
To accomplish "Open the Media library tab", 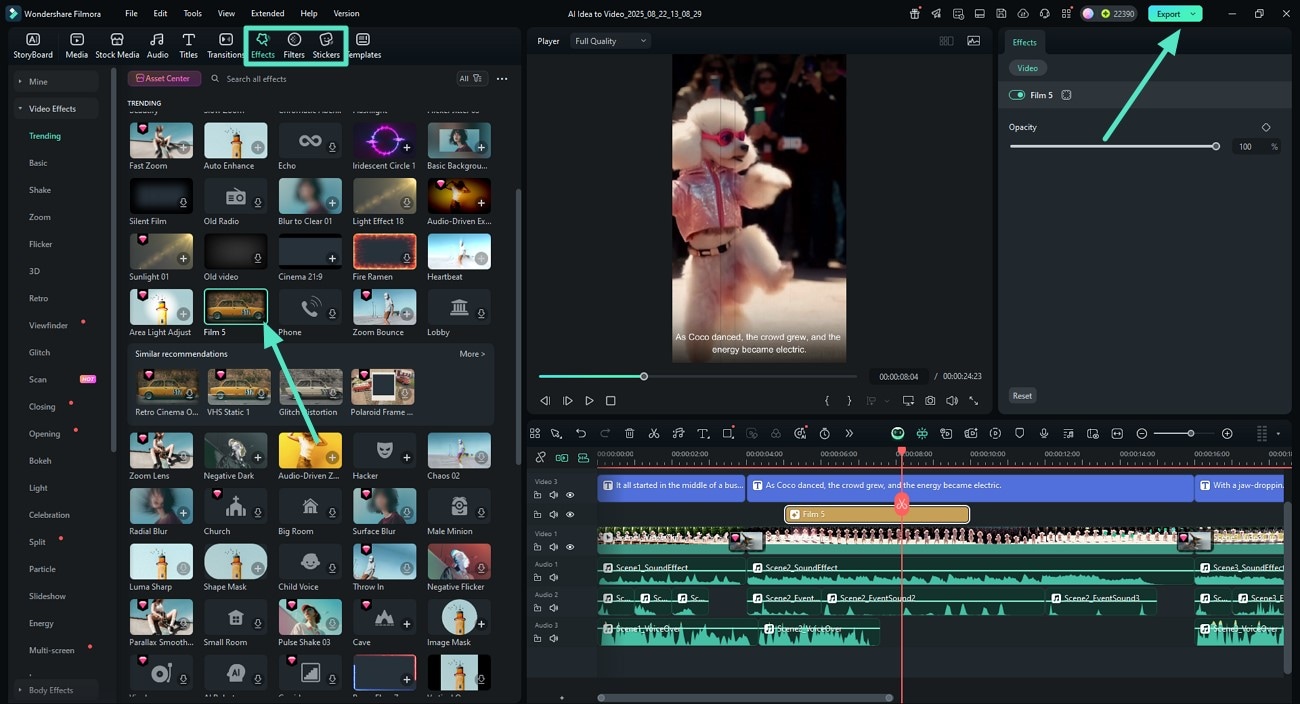I will click(x=77, y=45).
